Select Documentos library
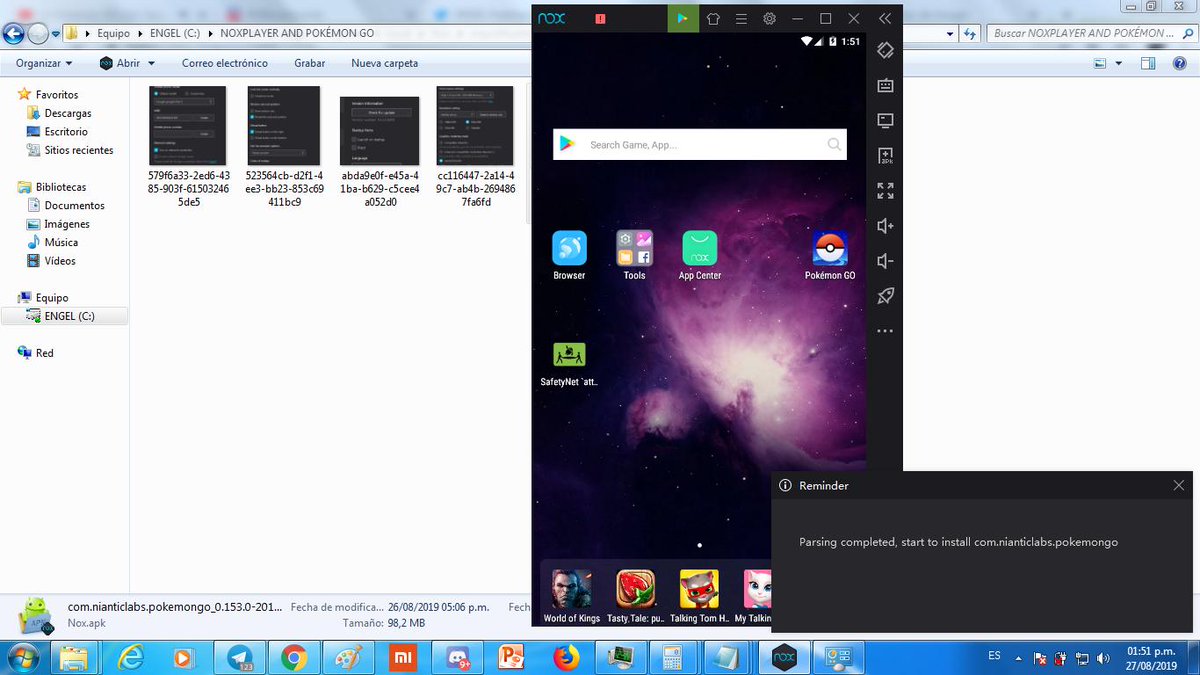1200x675 pixels. 74,205
